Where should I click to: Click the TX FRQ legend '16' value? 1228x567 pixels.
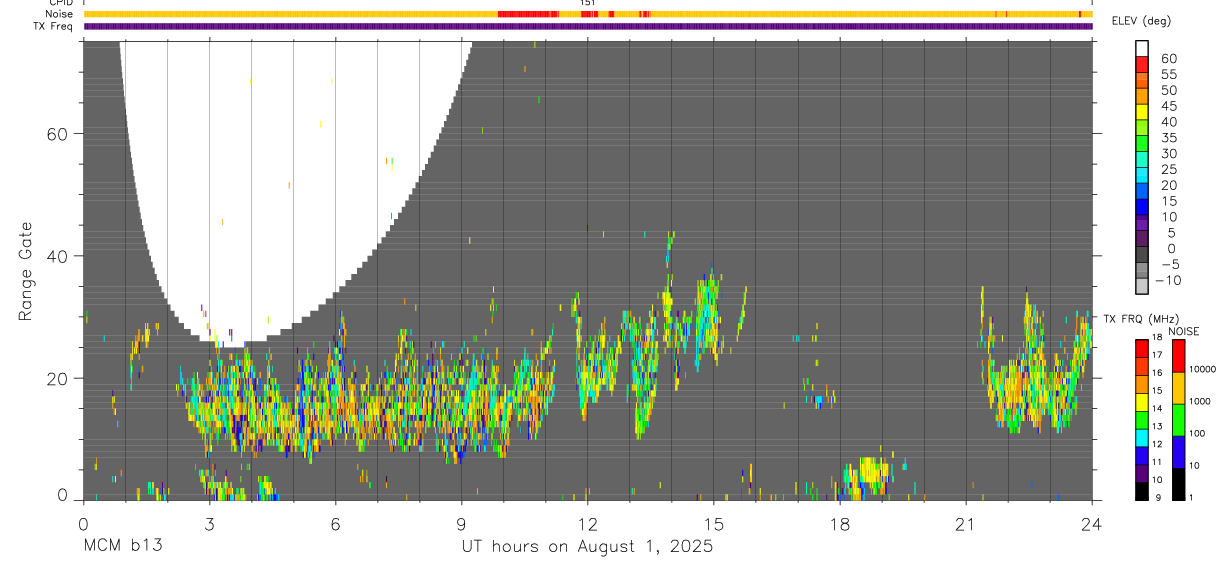pos(1157,373)
